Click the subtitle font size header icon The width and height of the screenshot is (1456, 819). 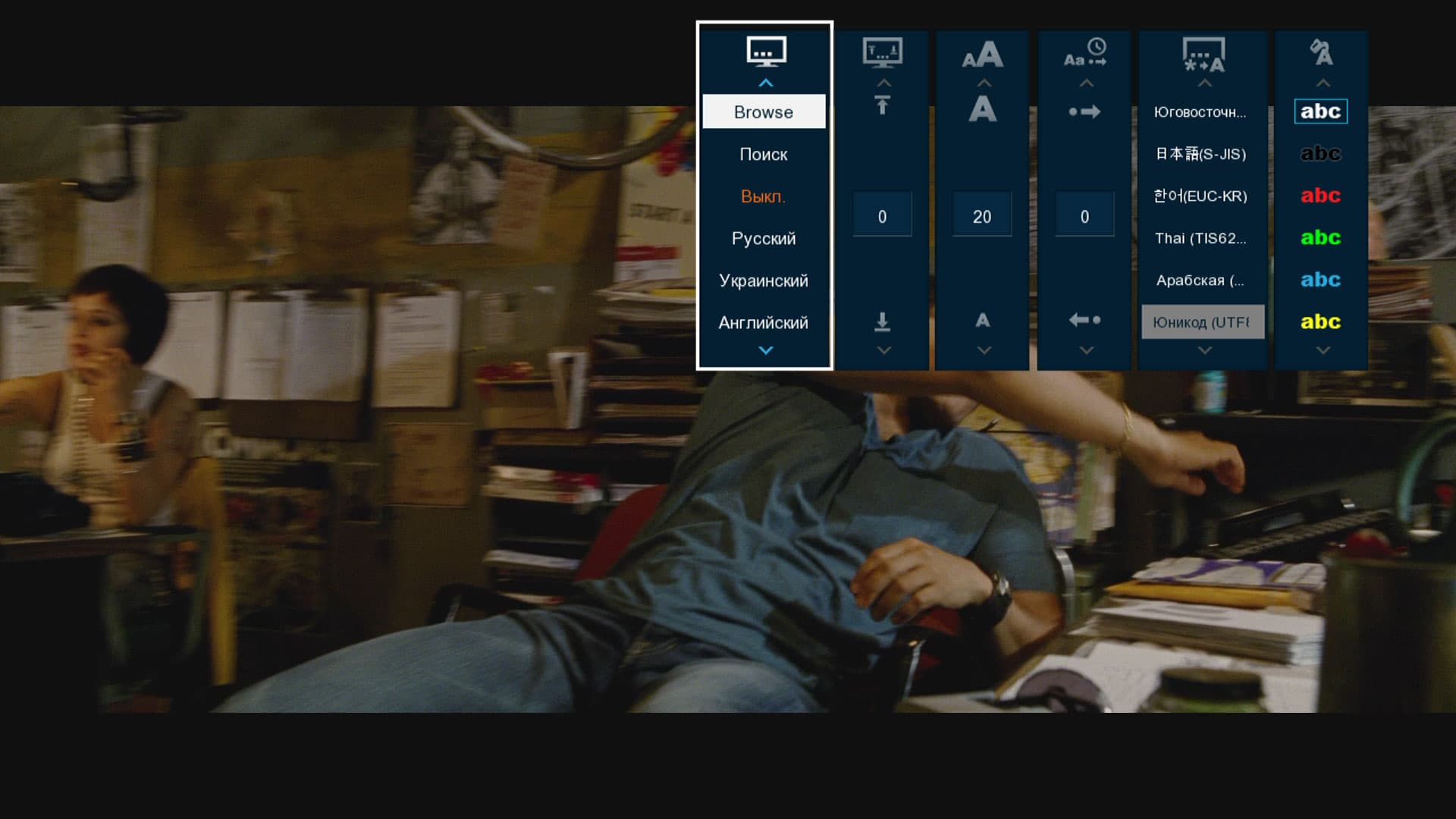(982, 55)
